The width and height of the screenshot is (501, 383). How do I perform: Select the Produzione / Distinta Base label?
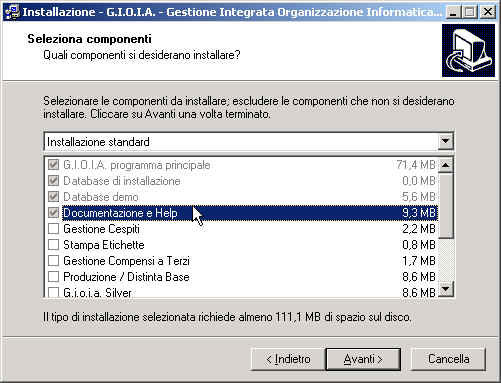click(126, 277)
